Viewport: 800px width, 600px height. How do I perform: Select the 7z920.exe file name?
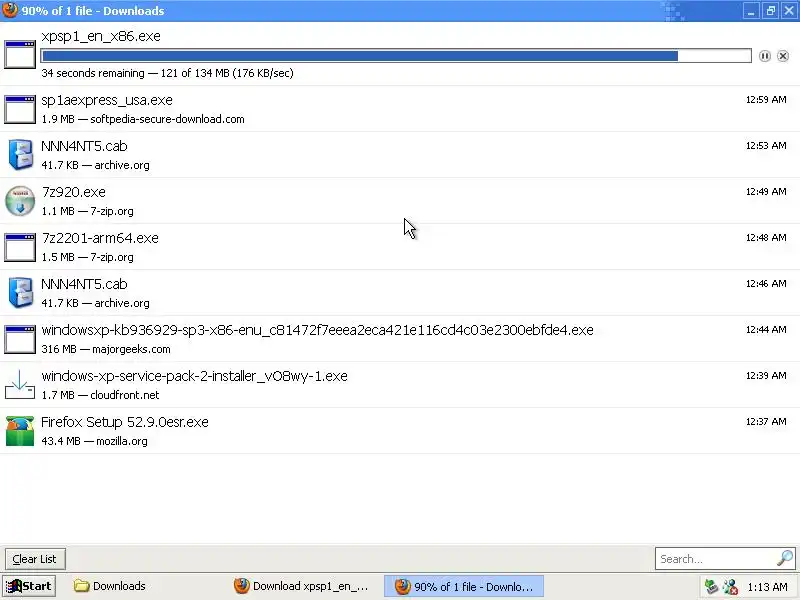pyautogui.click(x=73, y=192)
